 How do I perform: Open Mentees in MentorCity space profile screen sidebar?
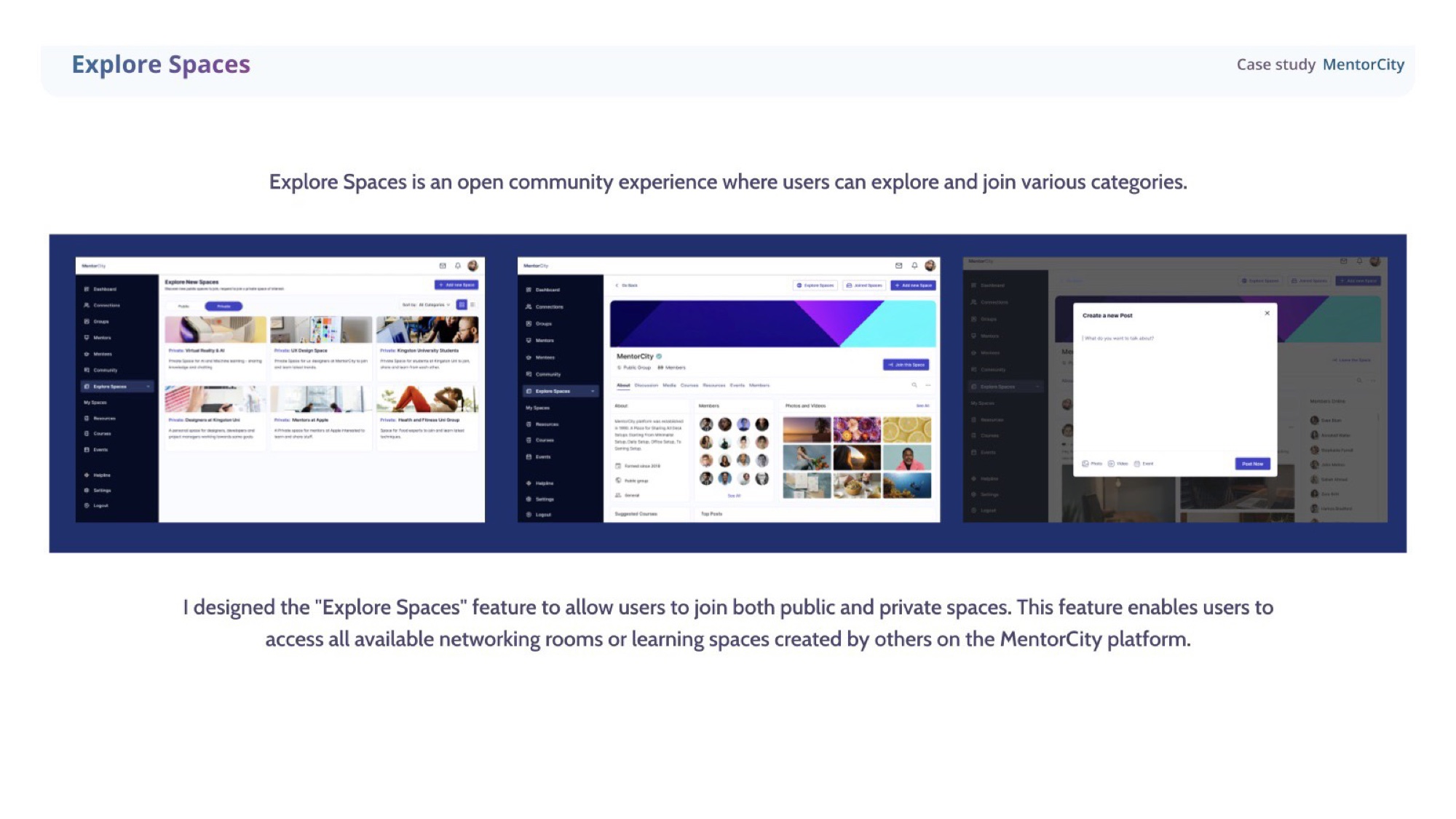[x=541, y=357]
